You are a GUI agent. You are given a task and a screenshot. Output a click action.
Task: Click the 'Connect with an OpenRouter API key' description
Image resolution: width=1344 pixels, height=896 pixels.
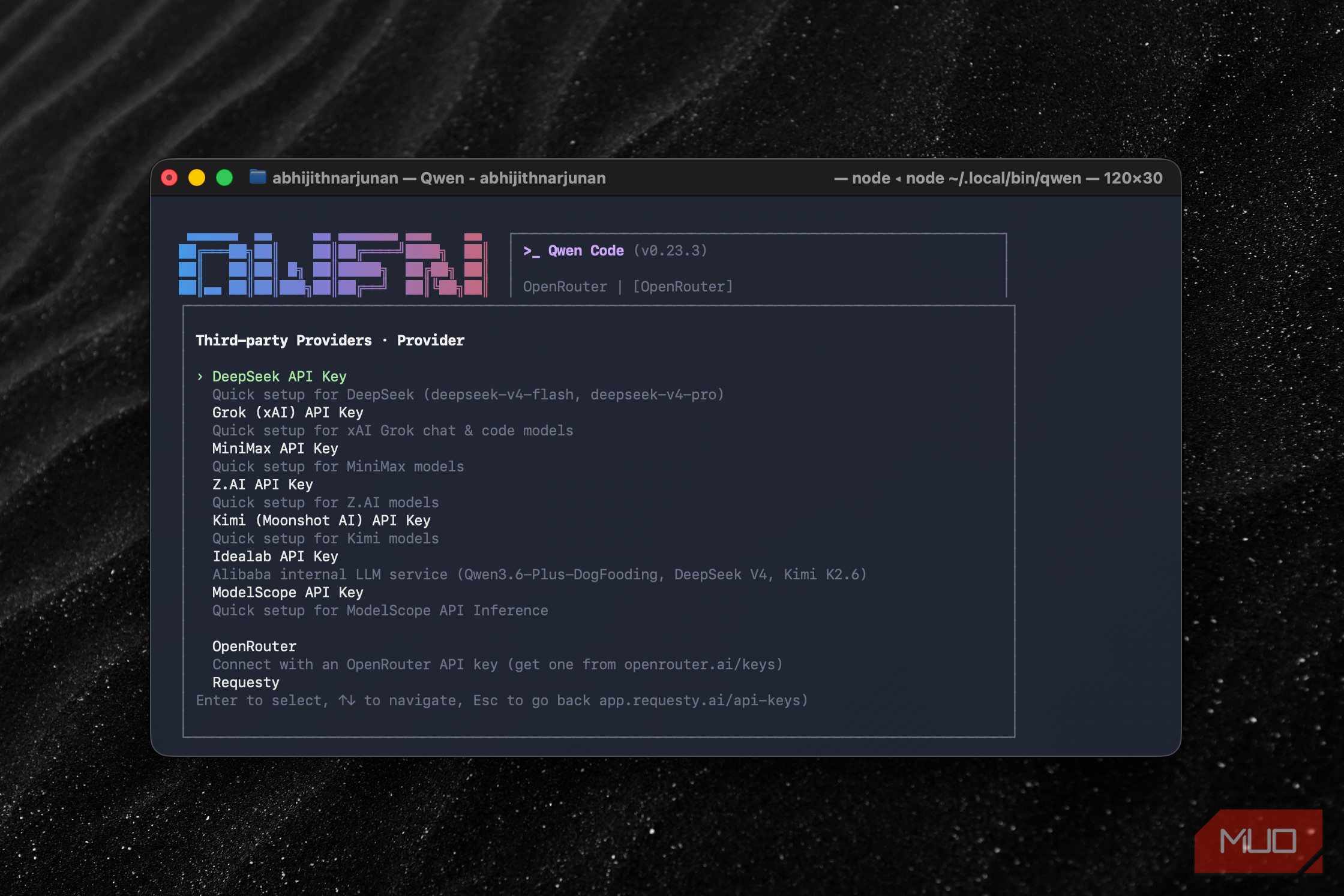[x=497, y=665]
